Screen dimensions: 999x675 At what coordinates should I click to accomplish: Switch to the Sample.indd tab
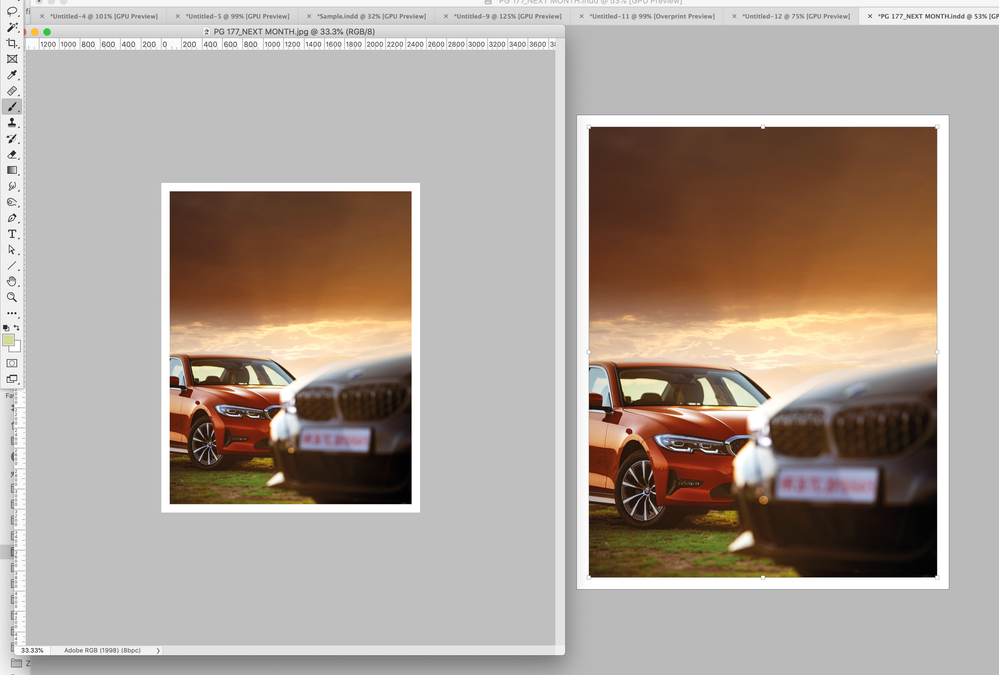tap(372, 16)
